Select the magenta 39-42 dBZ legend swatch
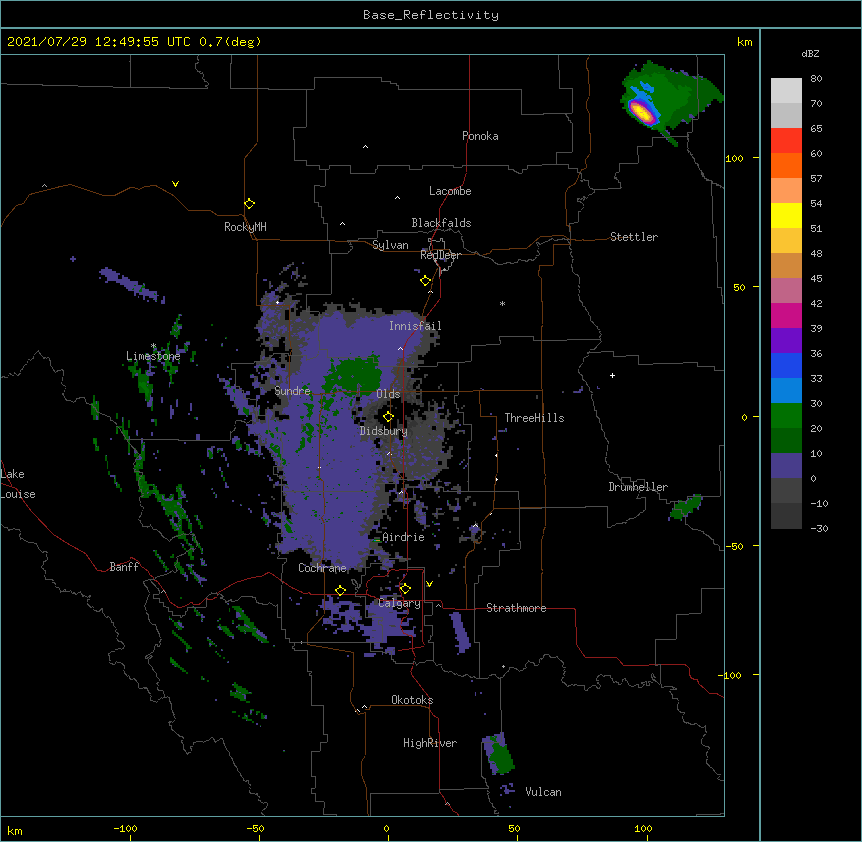 [x=786, y=315]
